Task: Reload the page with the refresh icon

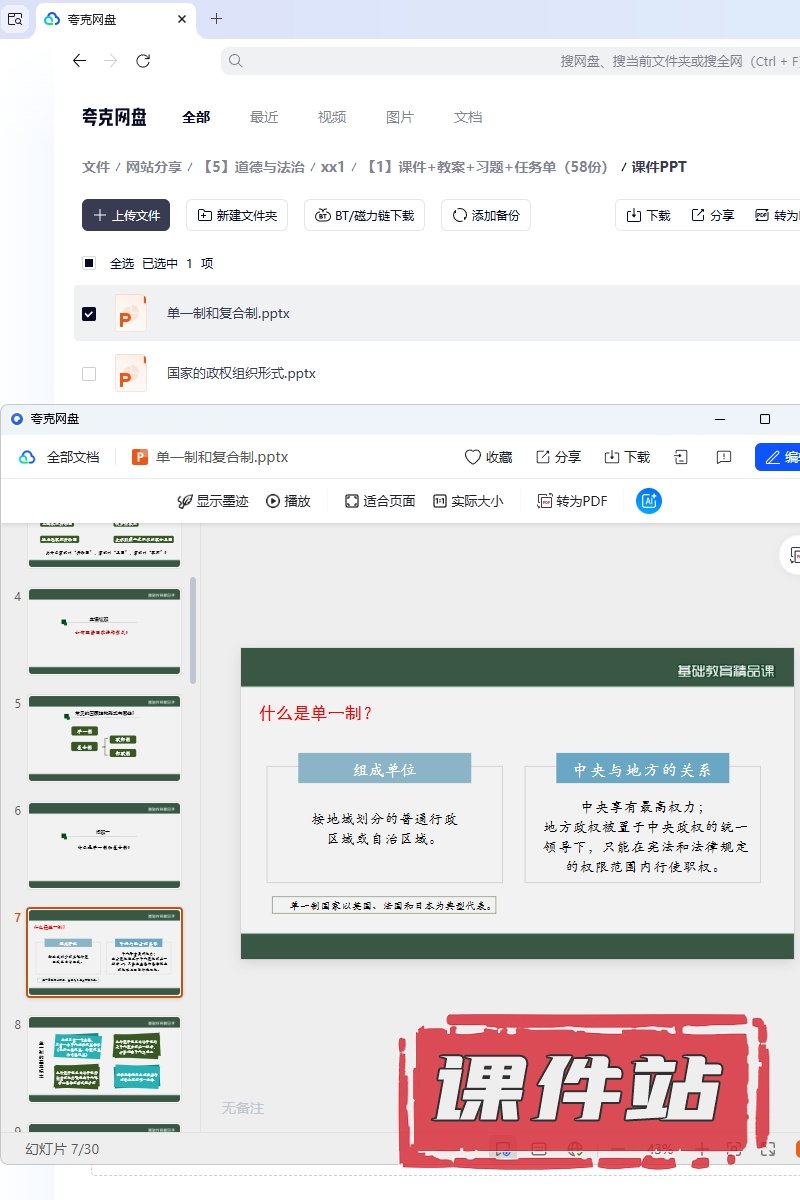Action: pos(143,61)
